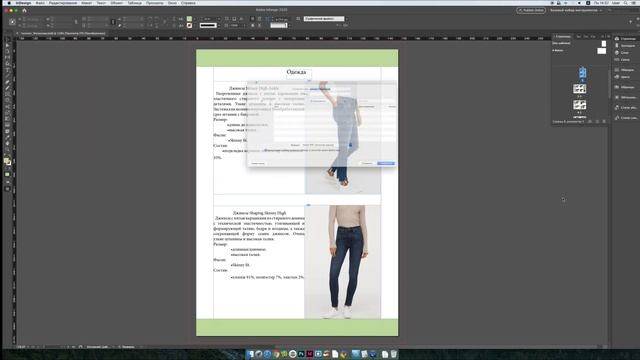Click the Spotlight search icon in menu bar
The height and width of the screenshot is (360, 640).
[x=625, y=3]
